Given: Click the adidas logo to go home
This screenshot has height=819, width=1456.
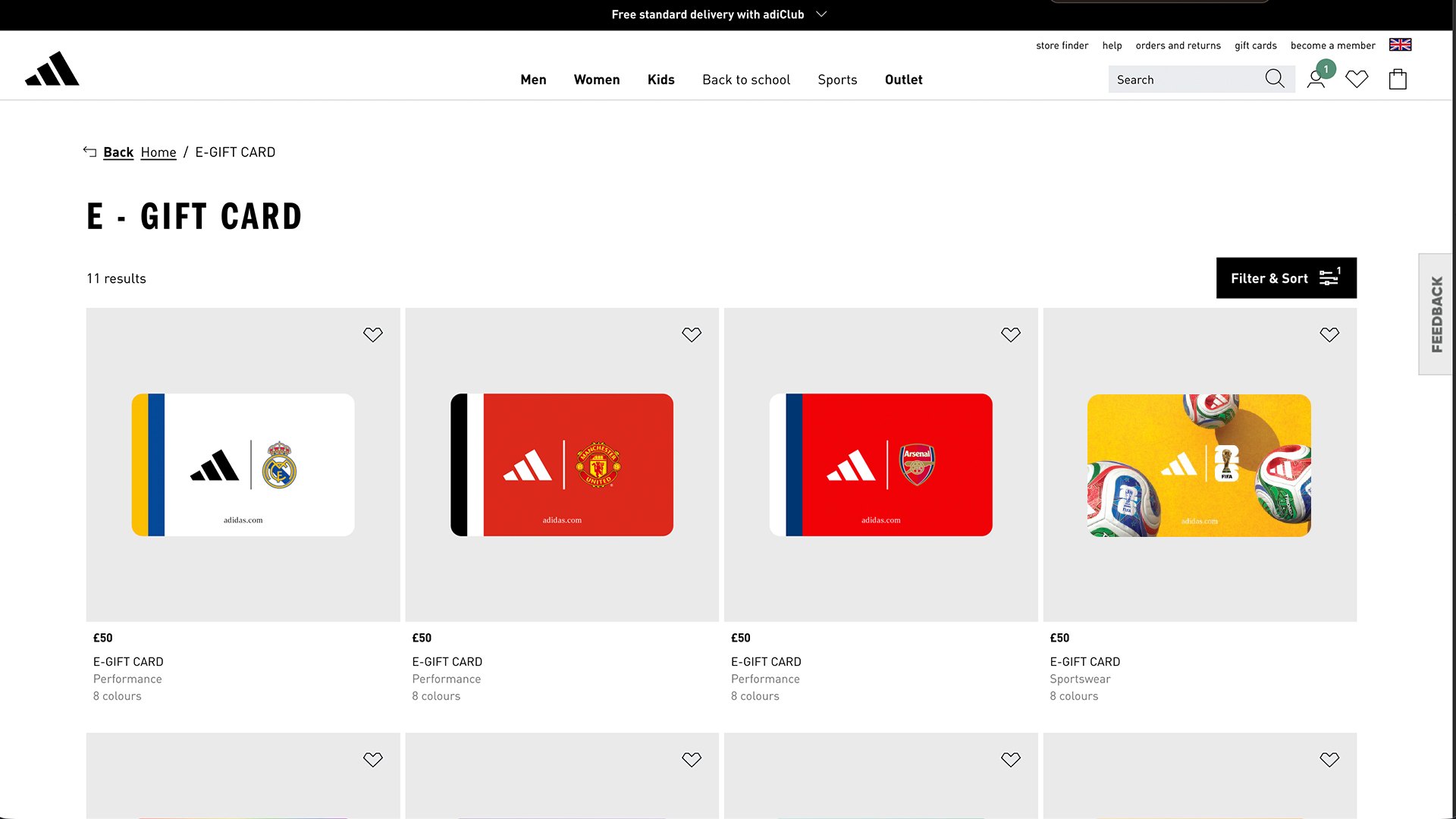Looking at the screenshot, I should [x=52, y=69].
